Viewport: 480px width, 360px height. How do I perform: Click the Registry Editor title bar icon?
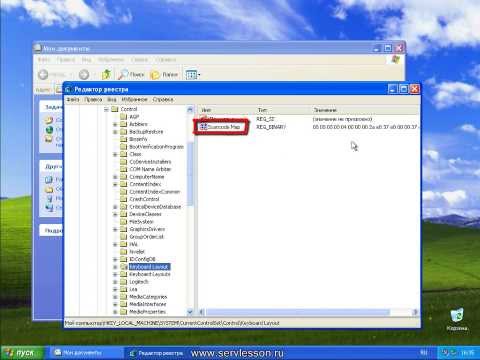point(68,89)
